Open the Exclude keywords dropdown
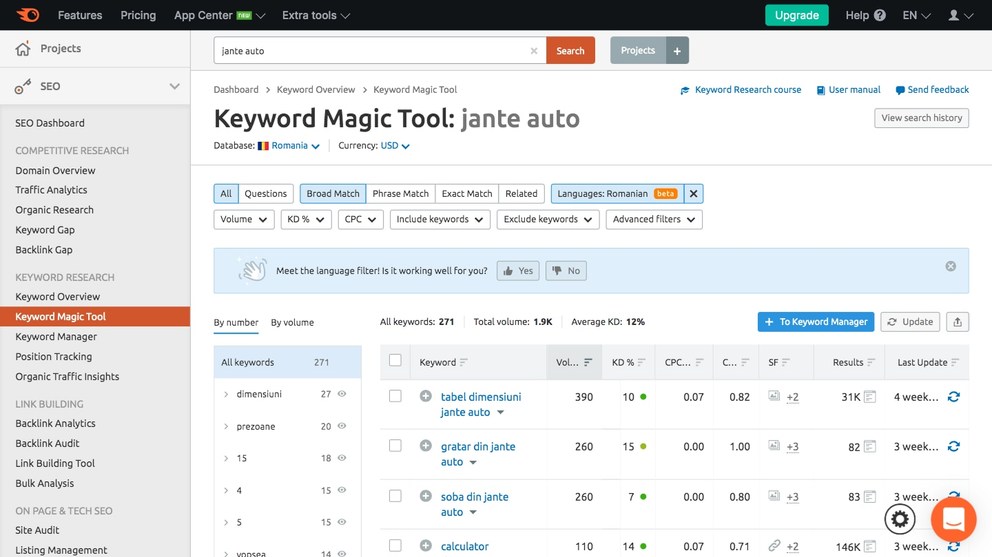Viewport: 992px width, 557px height. point(548,219)
